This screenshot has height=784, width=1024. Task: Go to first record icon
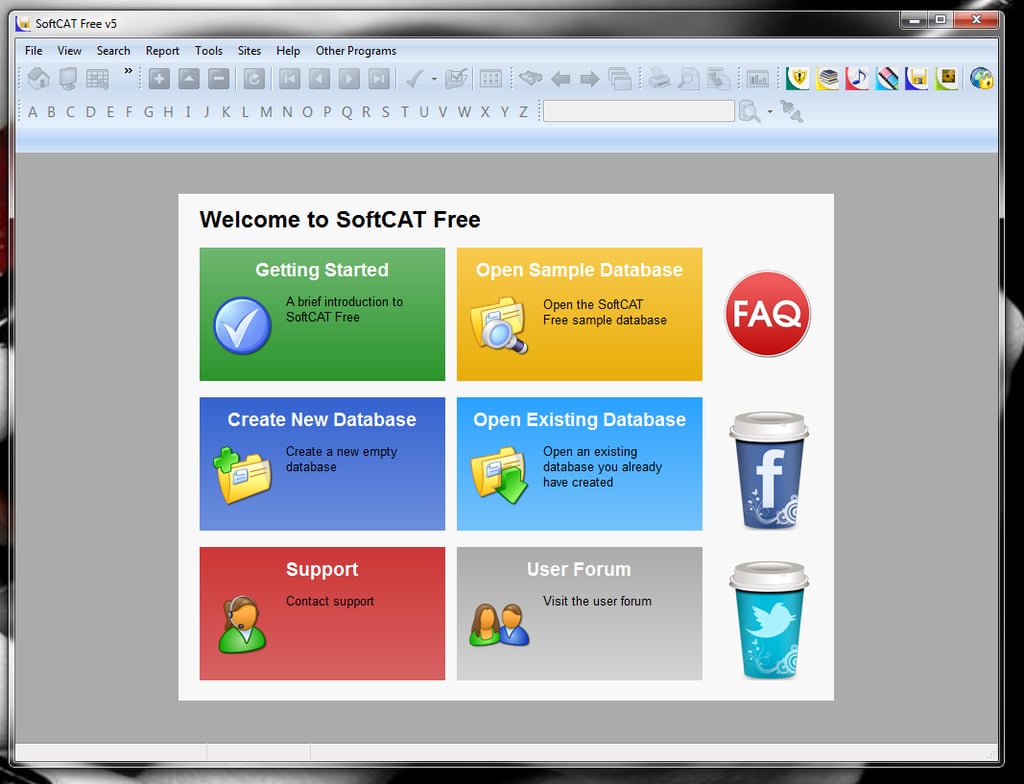(x=289, y=79)
